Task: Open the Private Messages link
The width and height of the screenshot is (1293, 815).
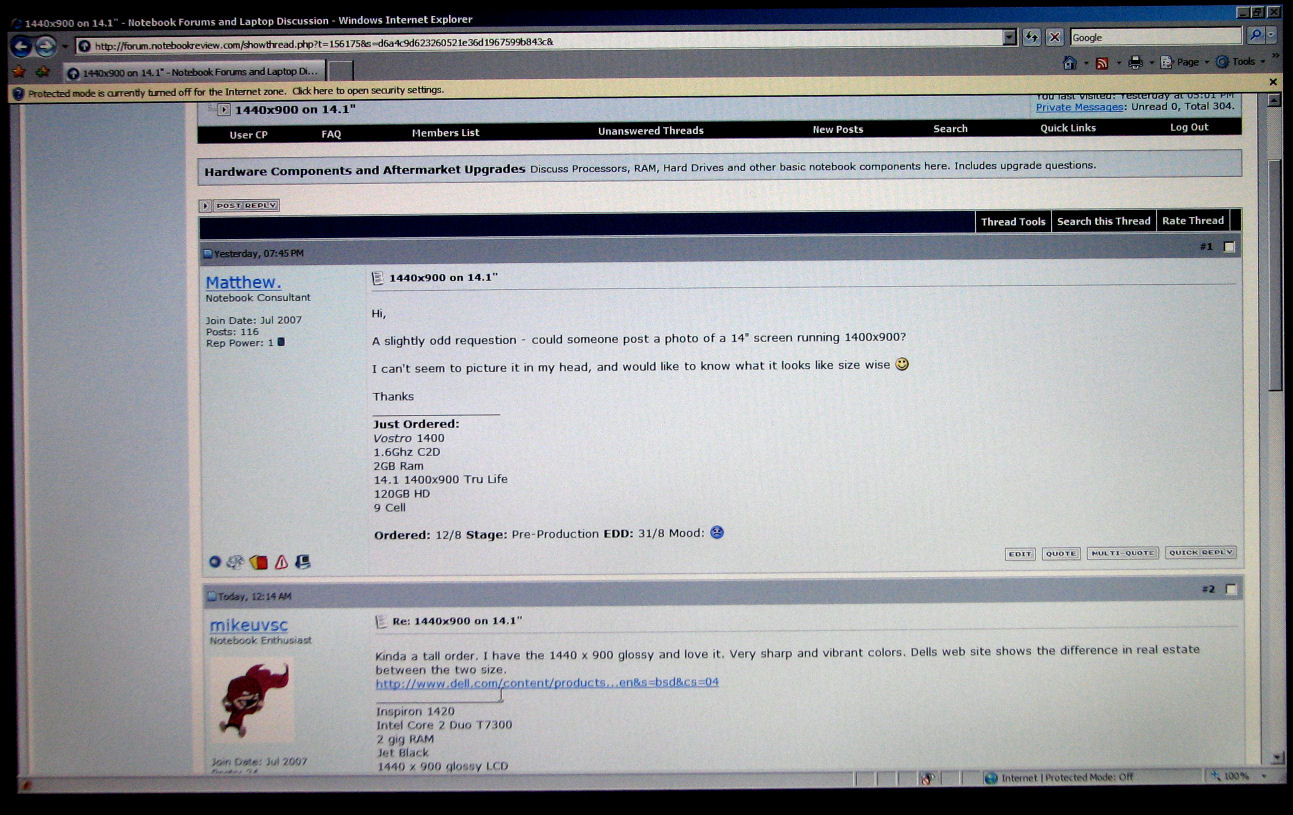Action: pos(1080,107)
